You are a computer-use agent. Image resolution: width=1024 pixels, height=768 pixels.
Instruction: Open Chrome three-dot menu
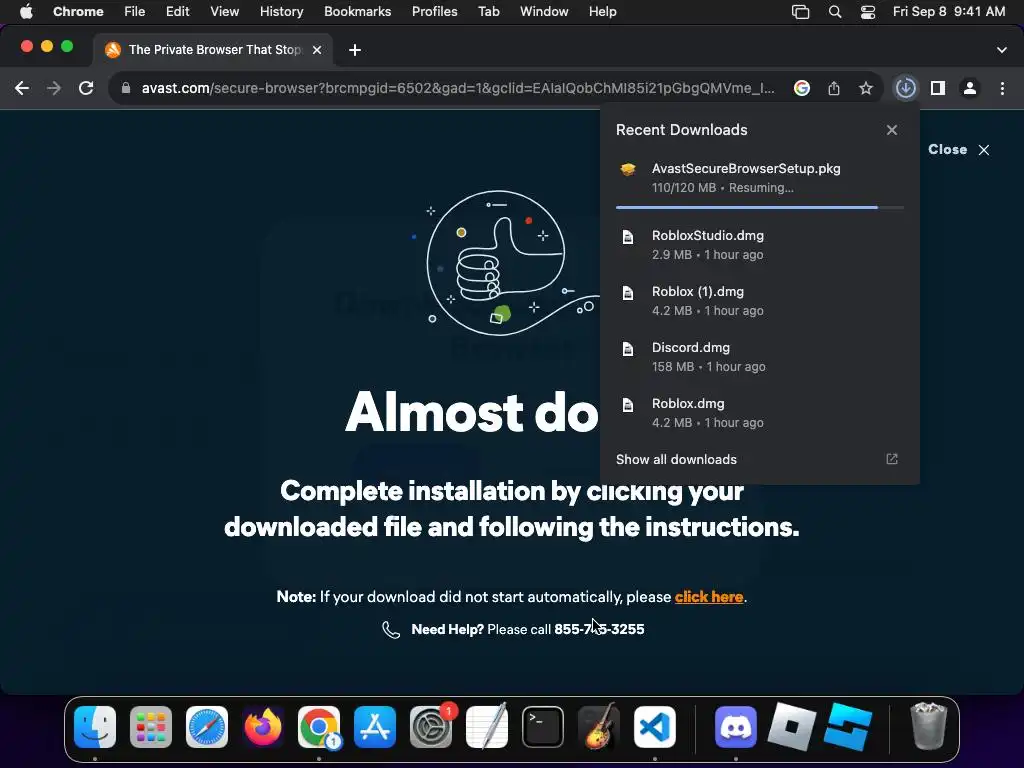[x=1002, y=88]
